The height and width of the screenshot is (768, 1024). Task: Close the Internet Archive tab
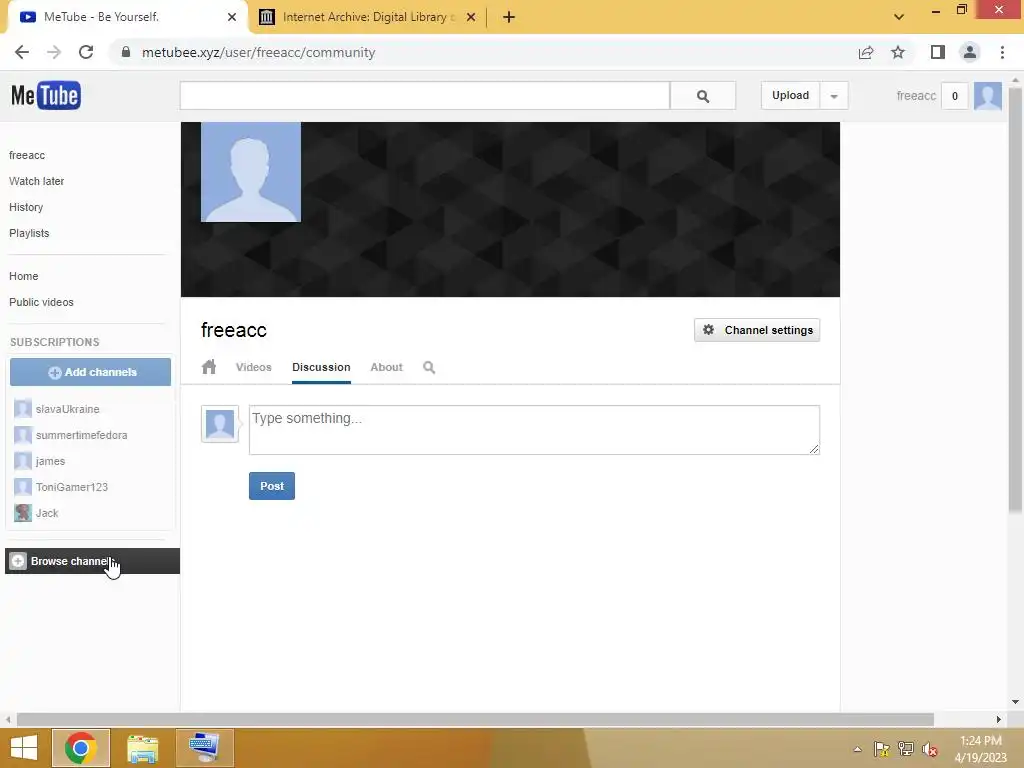point(471,17)
